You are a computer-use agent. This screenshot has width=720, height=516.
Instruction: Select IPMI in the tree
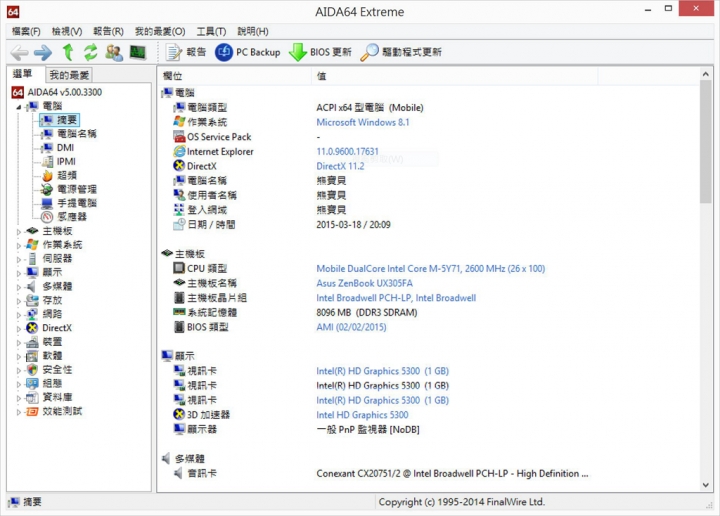point(58,162)
